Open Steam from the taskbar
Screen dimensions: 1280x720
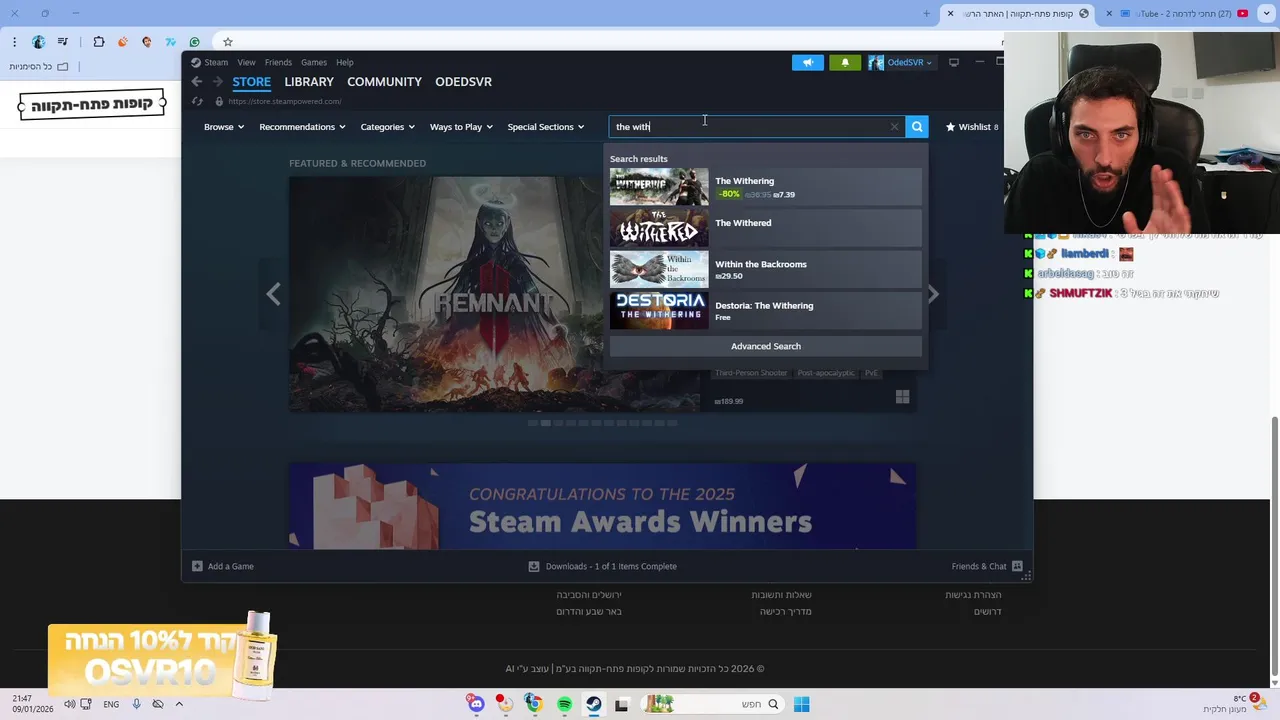click(593, 704)
